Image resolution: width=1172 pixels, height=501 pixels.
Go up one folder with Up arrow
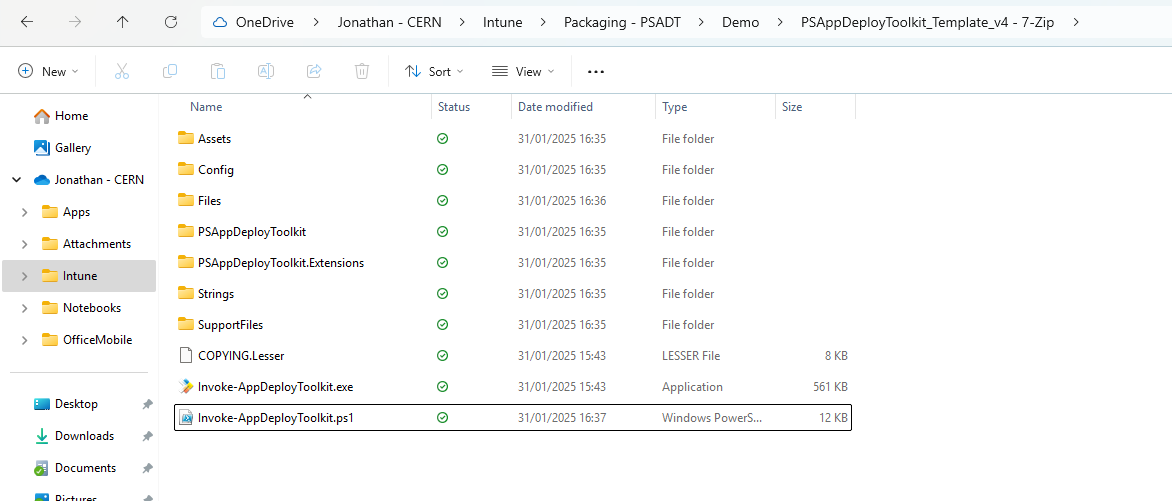click(123, 22)
